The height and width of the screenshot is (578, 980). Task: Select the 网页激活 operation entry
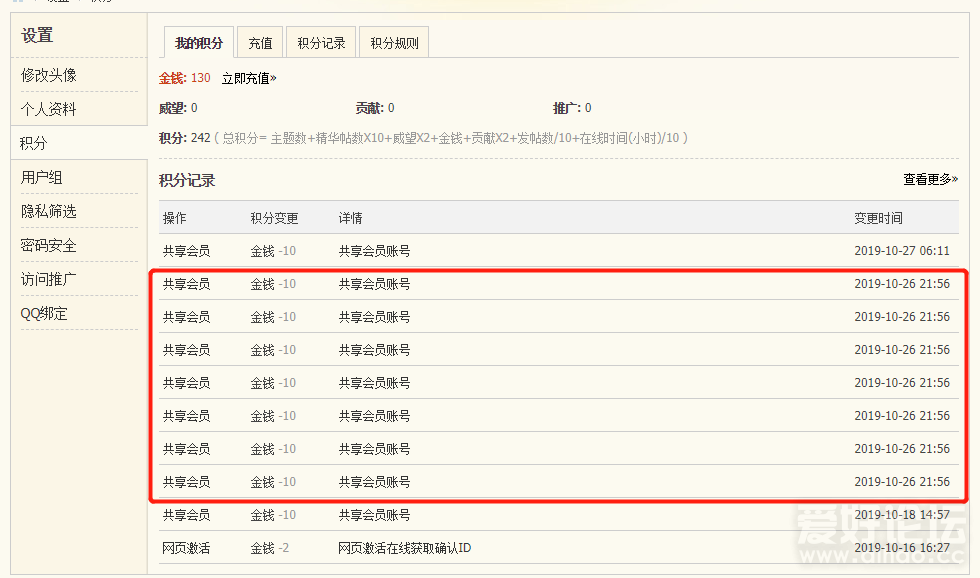click(187, 548)
